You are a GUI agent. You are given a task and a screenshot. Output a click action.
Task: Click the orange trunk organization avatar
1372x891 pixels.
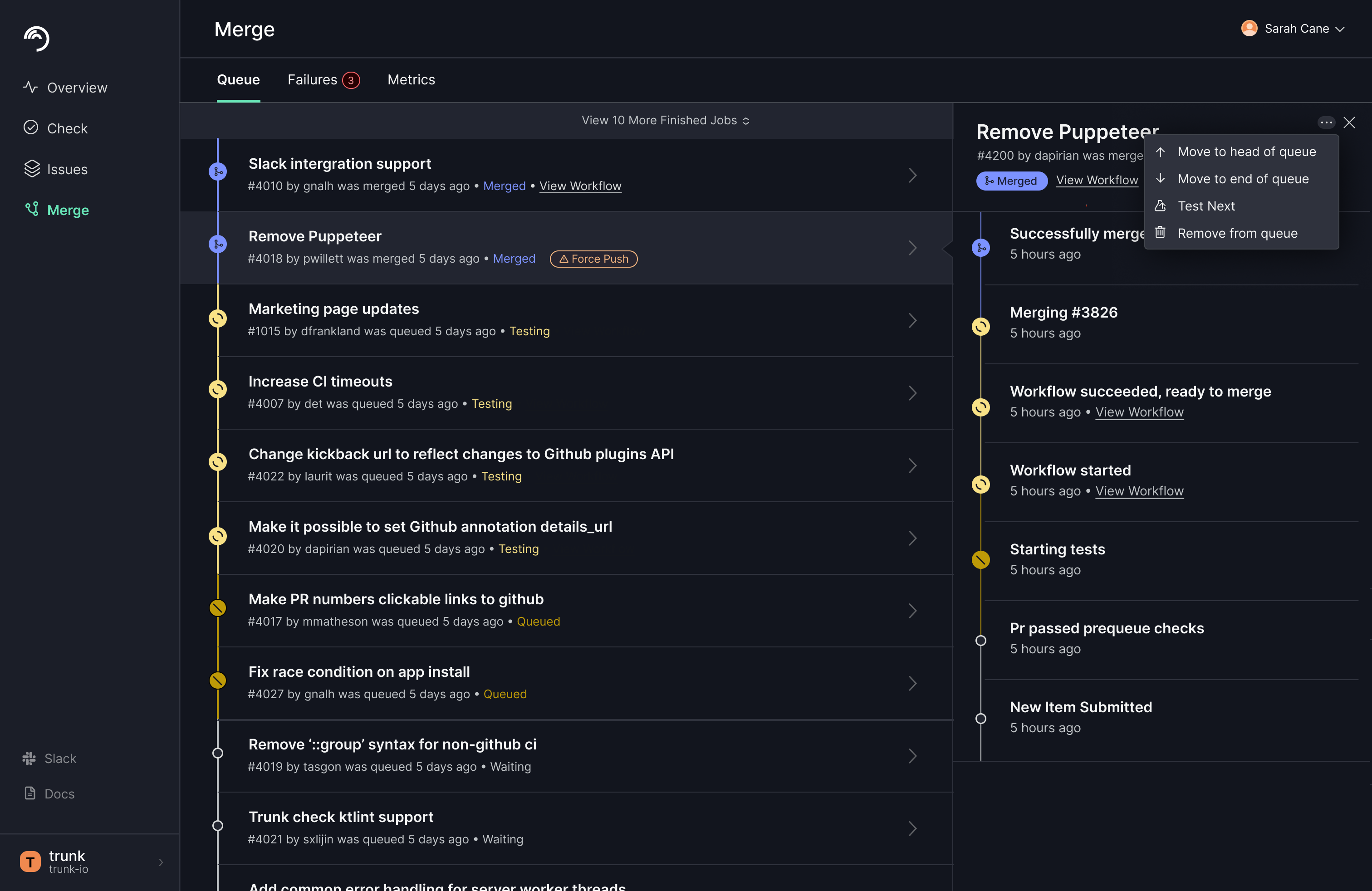[30, 861]
